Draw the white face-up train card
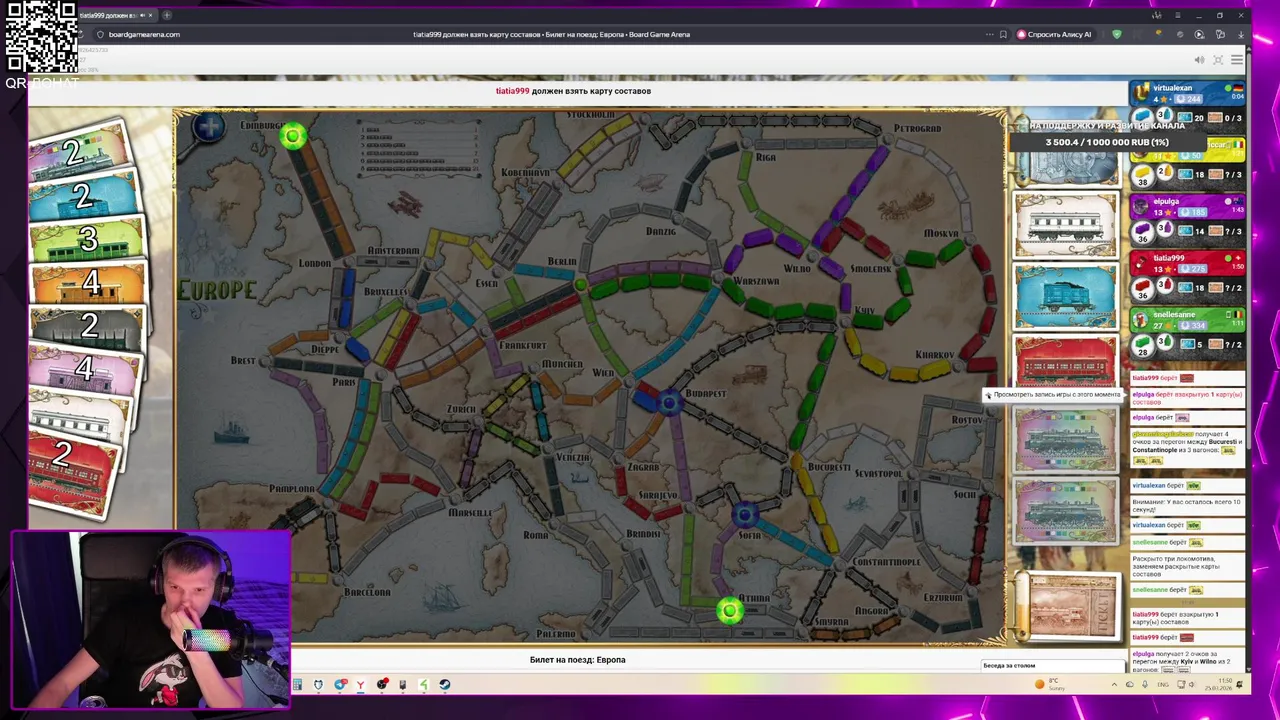This screenshot has height=720, width=1280. pyautogui.click(x=1066, y=225)
